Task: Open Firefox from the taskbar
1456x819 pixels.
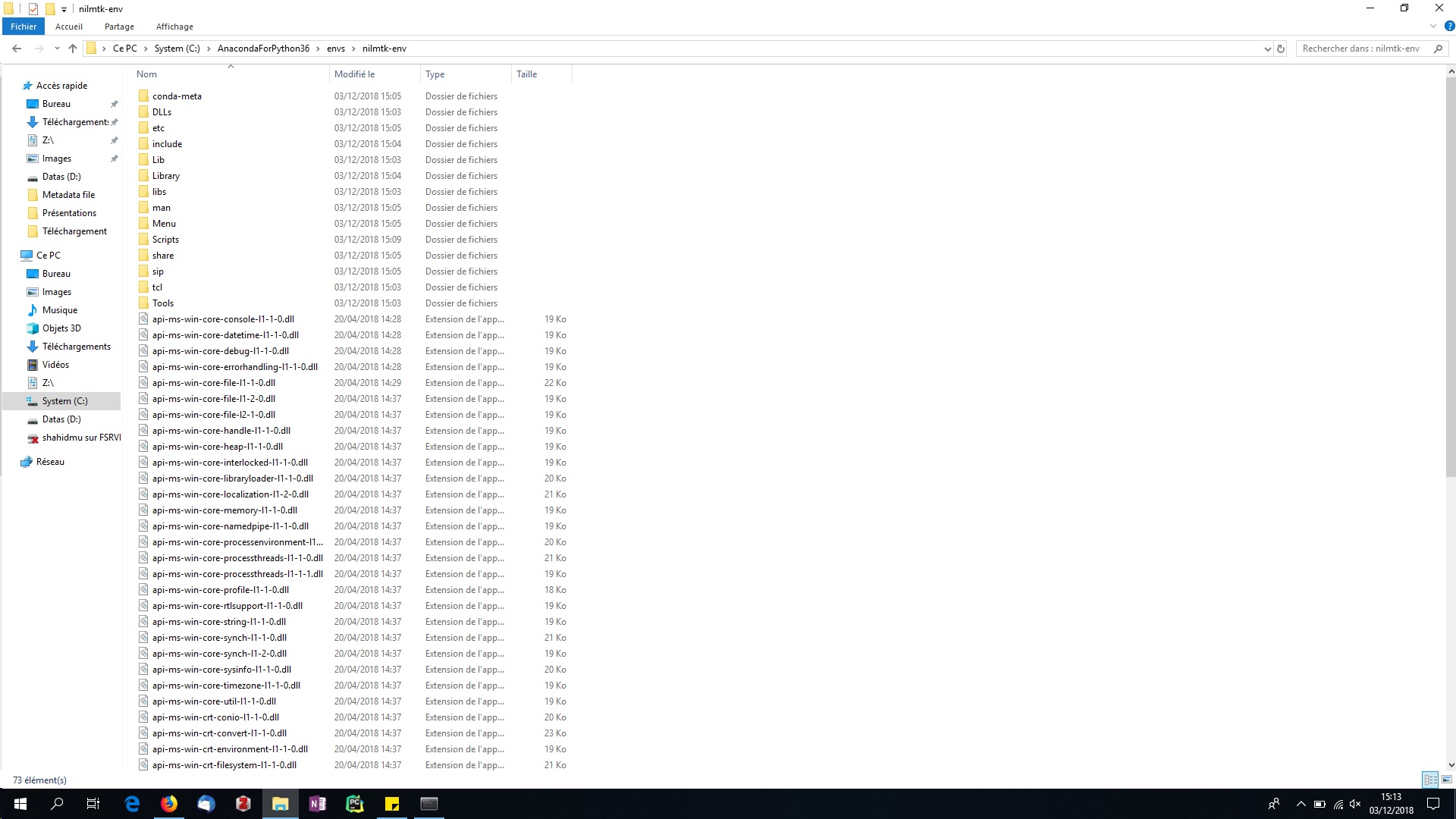Action: [x=169, y=804]
